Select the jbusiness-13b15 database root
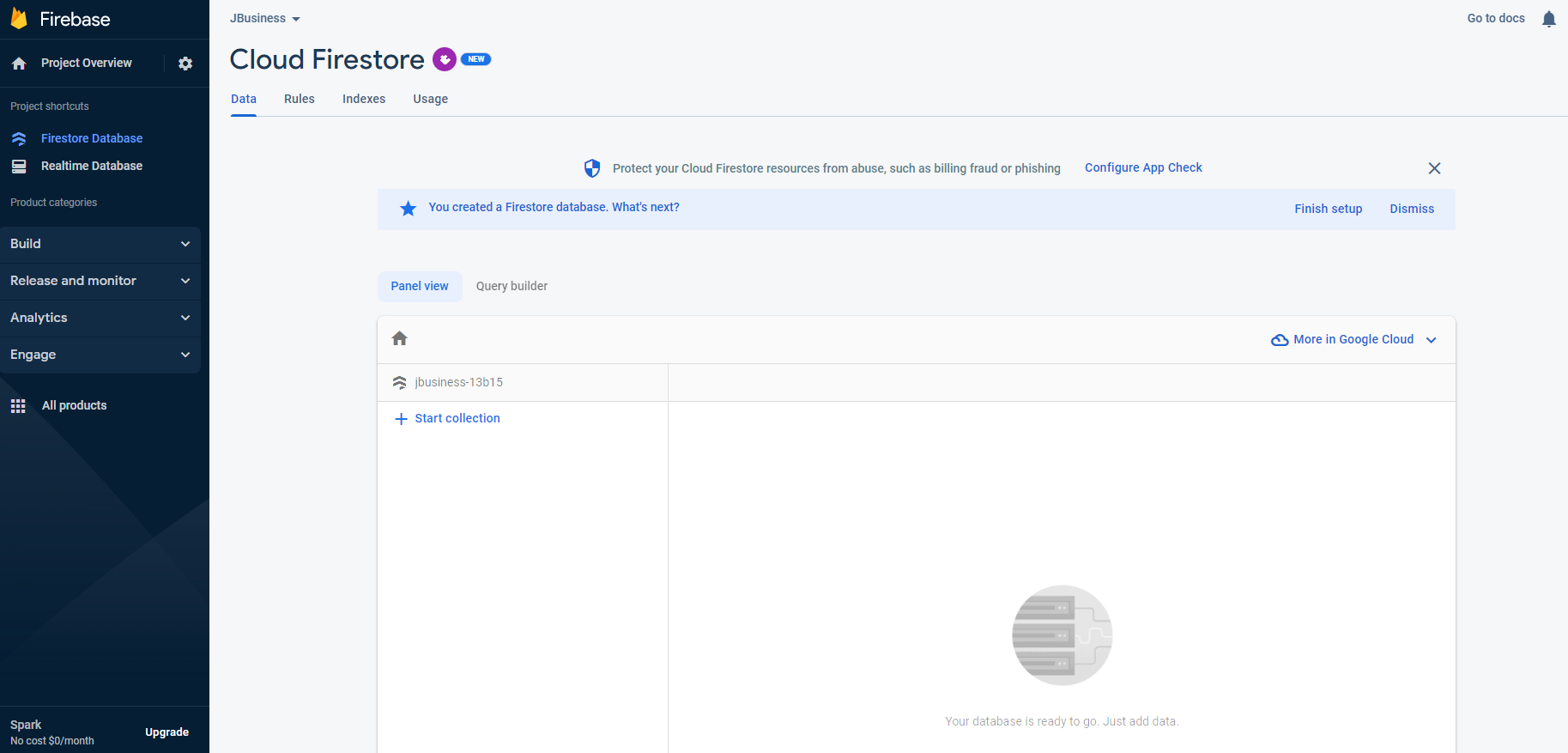This screenshot has width=1568, height=753. pyautogui.click(x=458, y=382)
